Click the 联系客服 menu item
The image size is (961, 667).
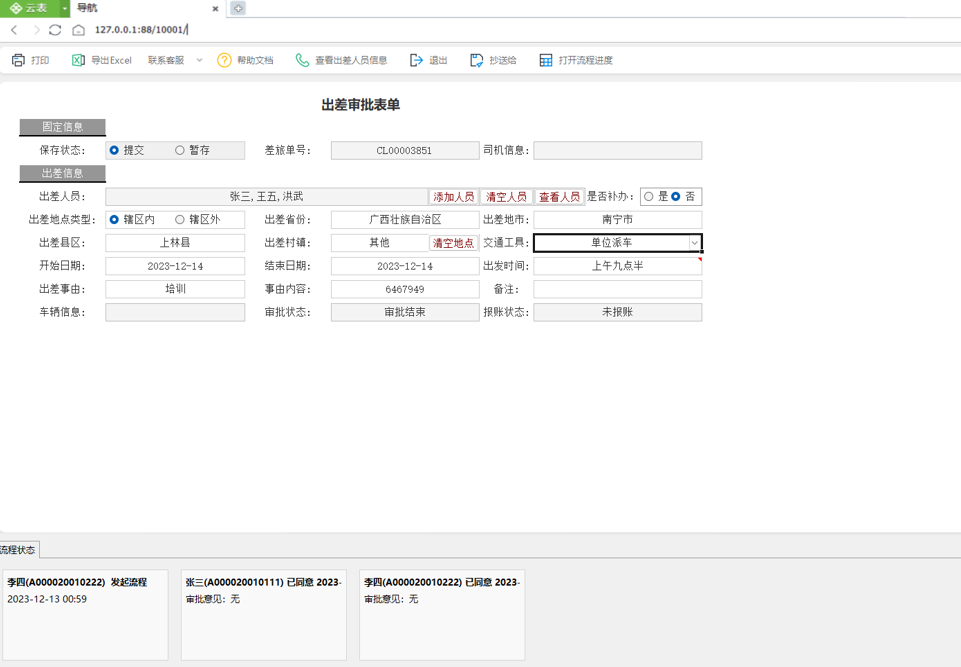point(166,60)
